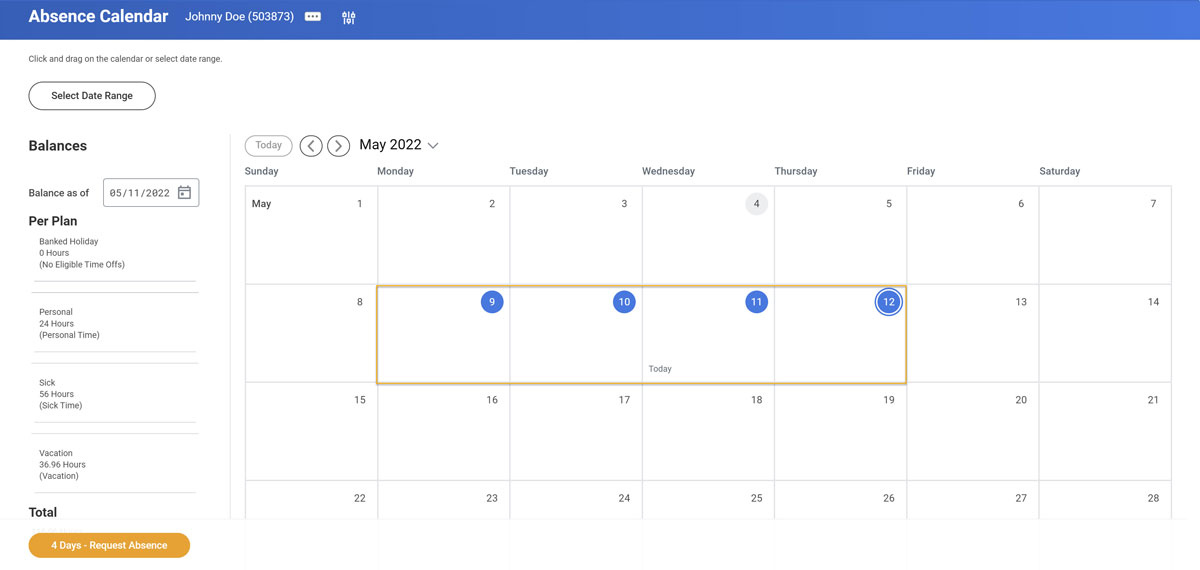This screenshot has width=1200, height=570.
Task: Select May 2 on the calendar
Action: pyautogui.click(x=443, y=235)
